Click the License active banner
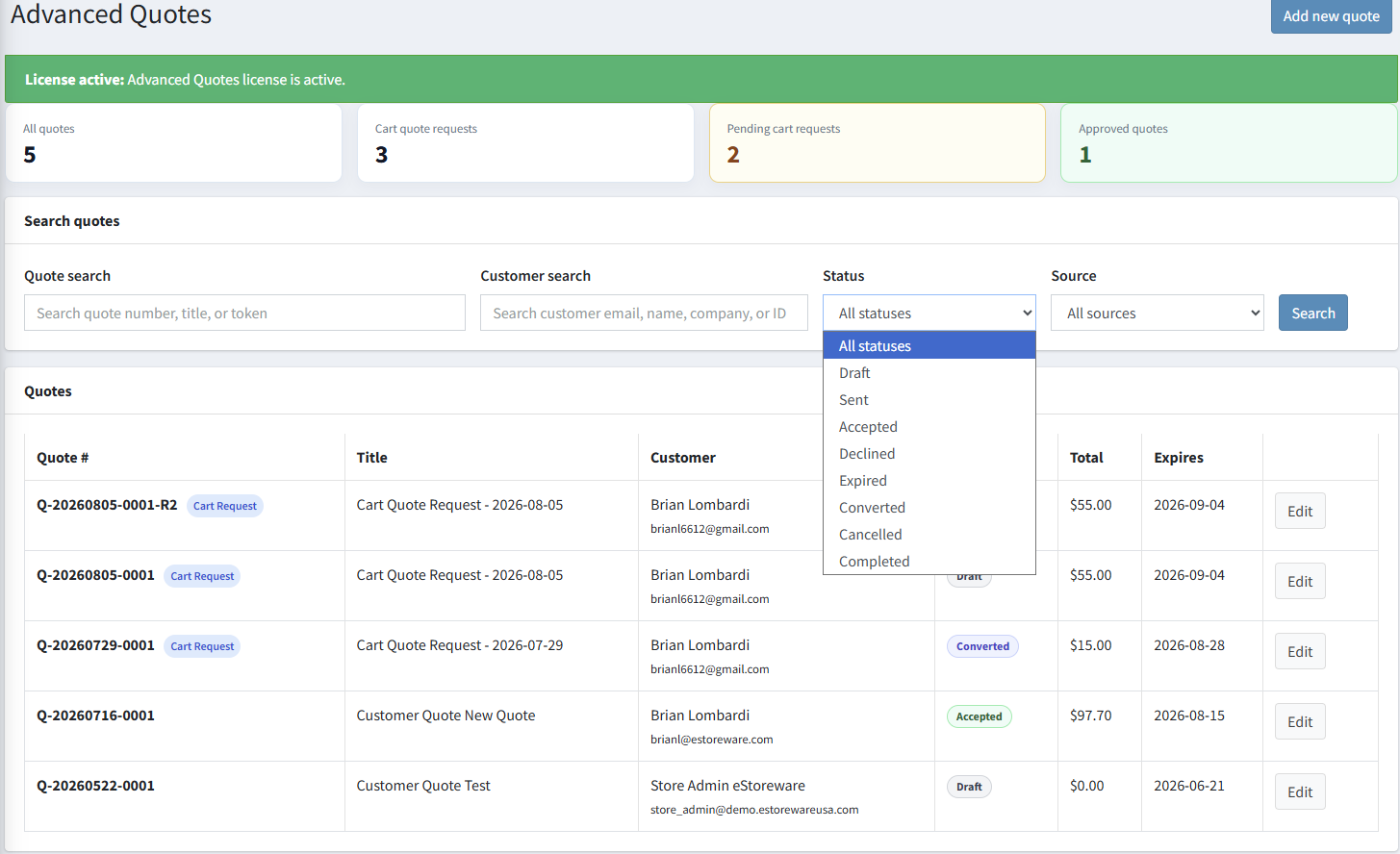The image size is (1400, 854). coord(701,80)
